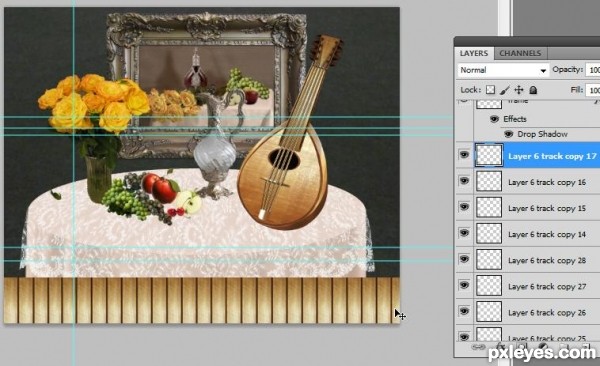Select Layer 6 track copy 28 layer
Viewport: 600px width, 366px height.
coord(536,260)
